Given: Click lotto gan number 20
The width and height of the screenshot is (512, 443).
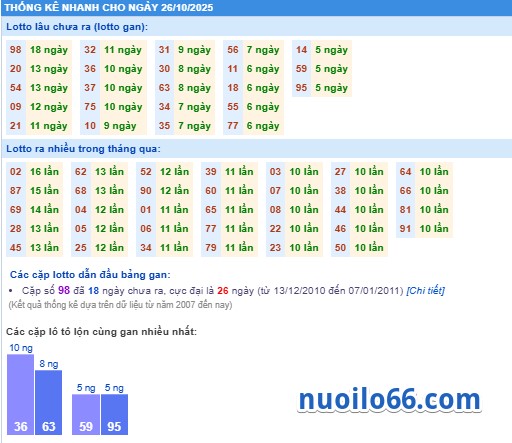Looking at the screenshot, I should 16,69.
